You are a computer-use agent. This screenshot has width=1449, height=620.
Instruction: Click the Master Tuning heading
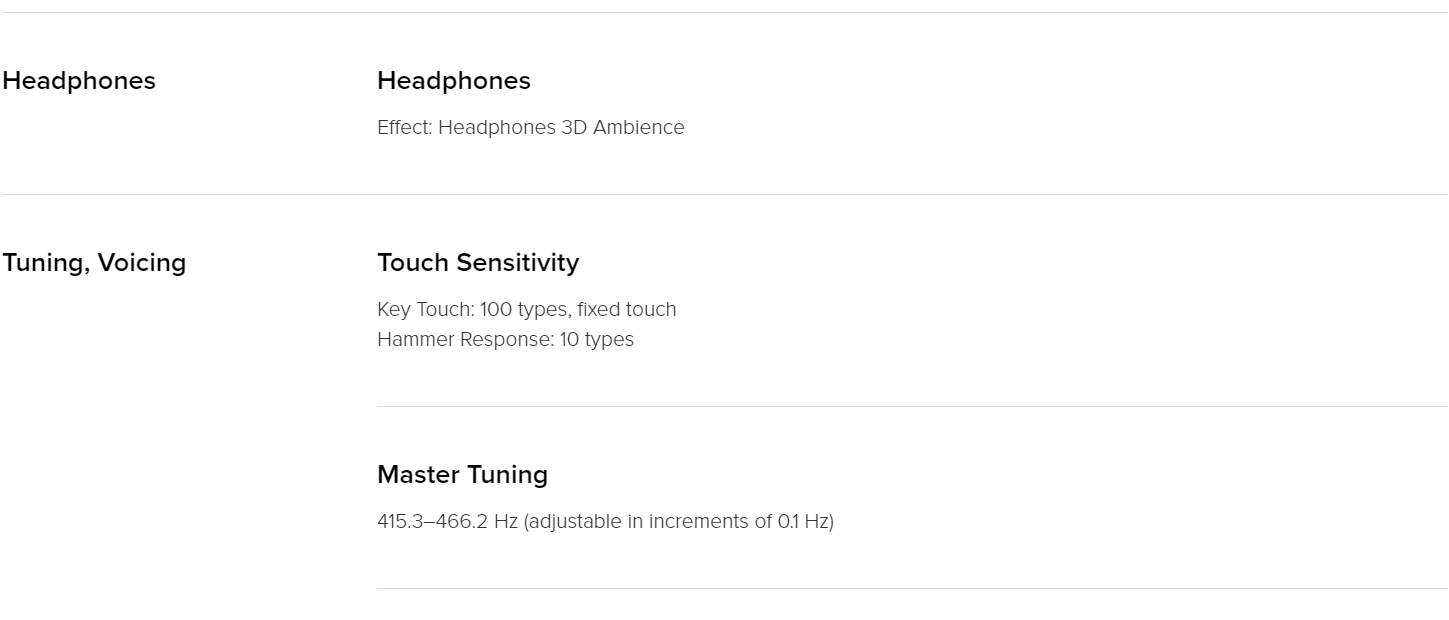pos(462,475)
